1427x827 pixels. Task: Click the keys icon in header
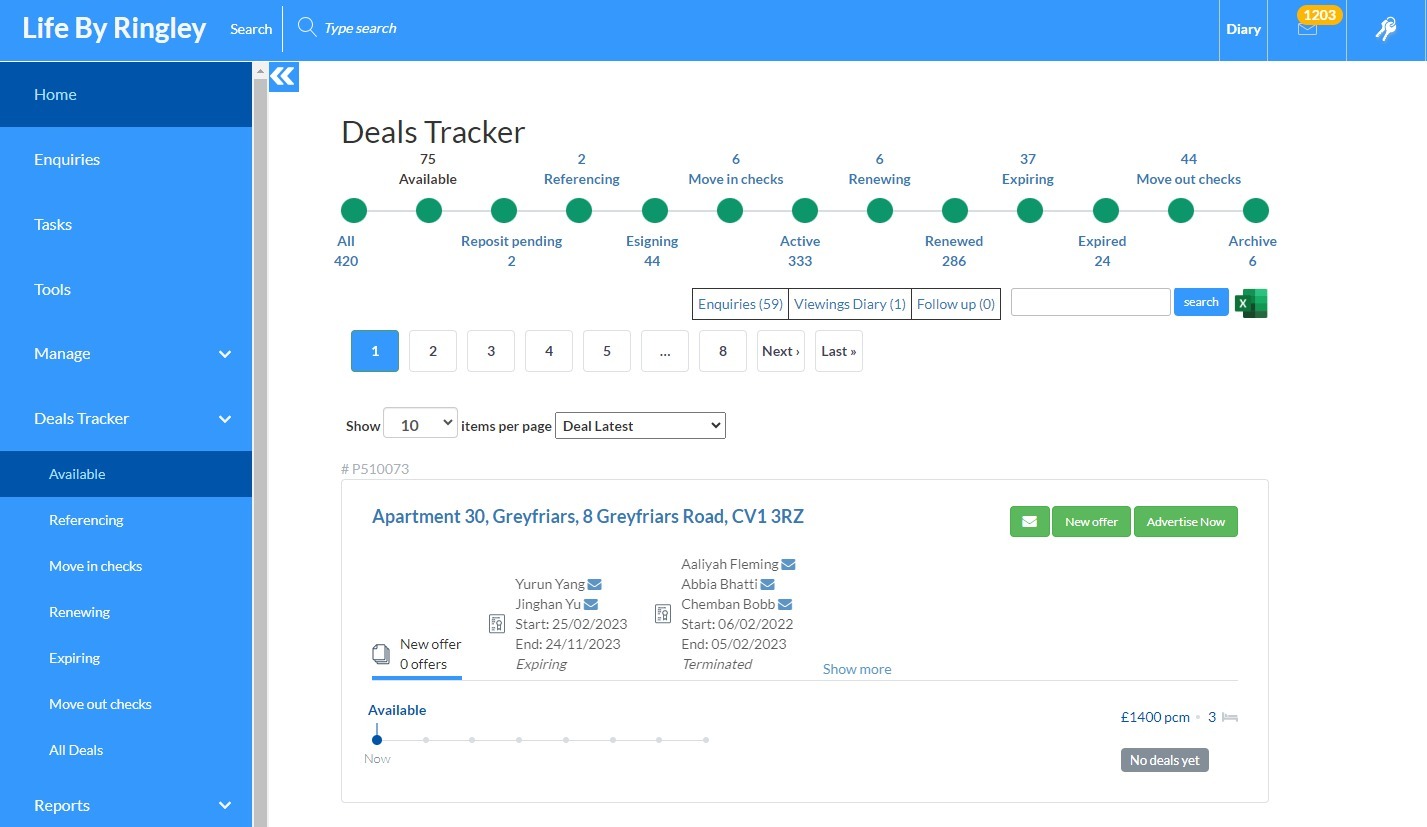(1386, 30)
